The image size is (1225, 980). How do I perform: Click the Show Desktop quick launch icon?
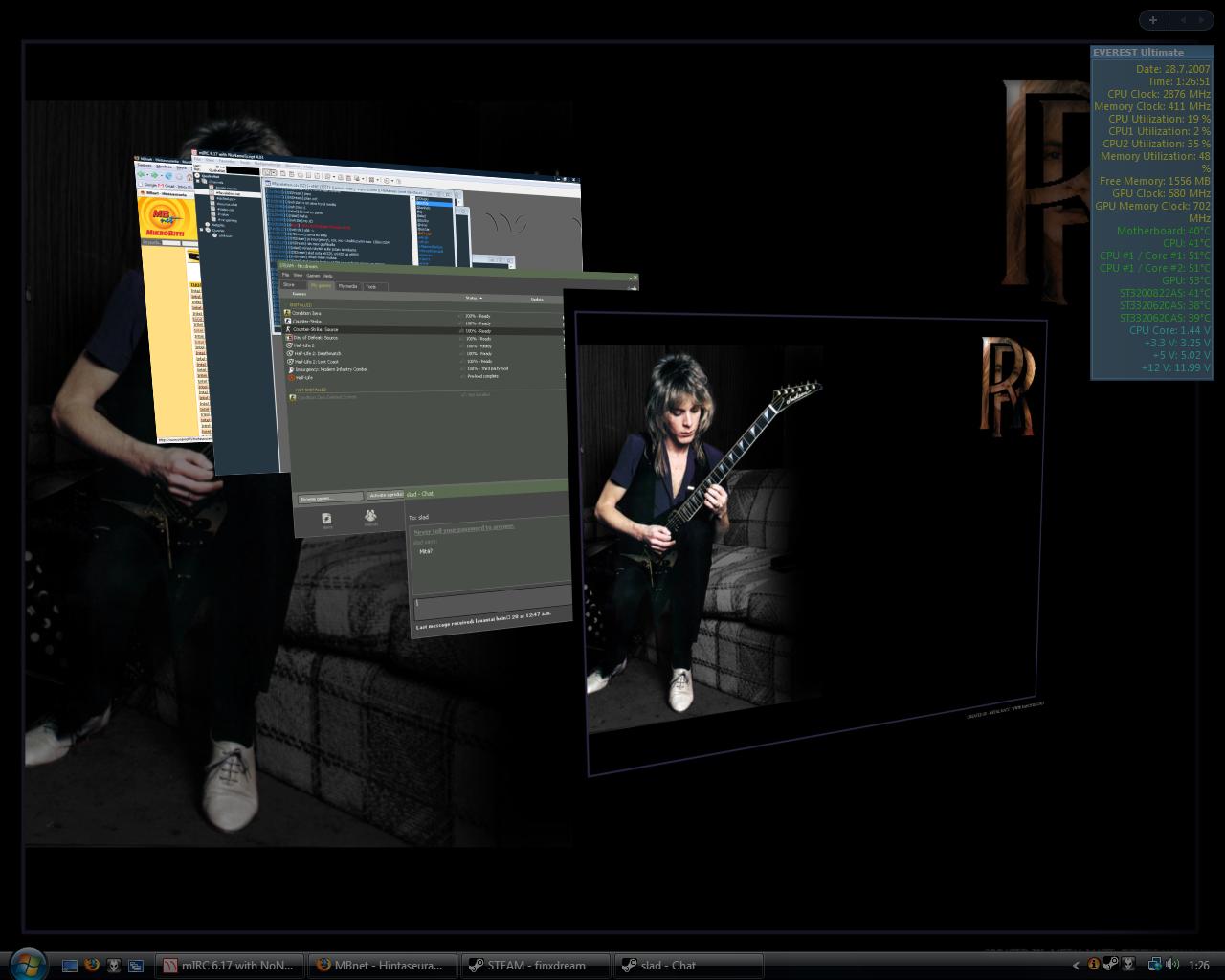coord(70,966)
